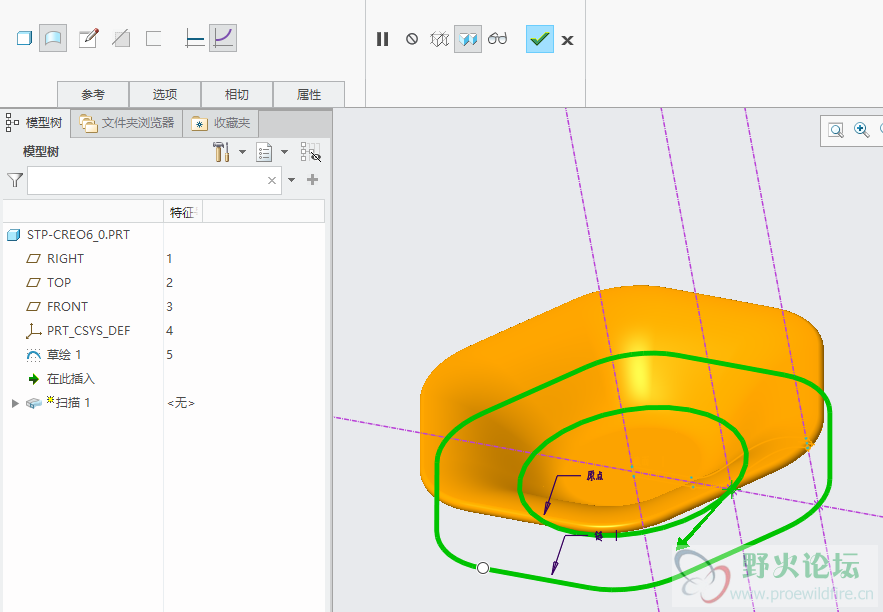Click the 特征 column header
Viewport: 883px width, 612px height.
pos(182,212)
